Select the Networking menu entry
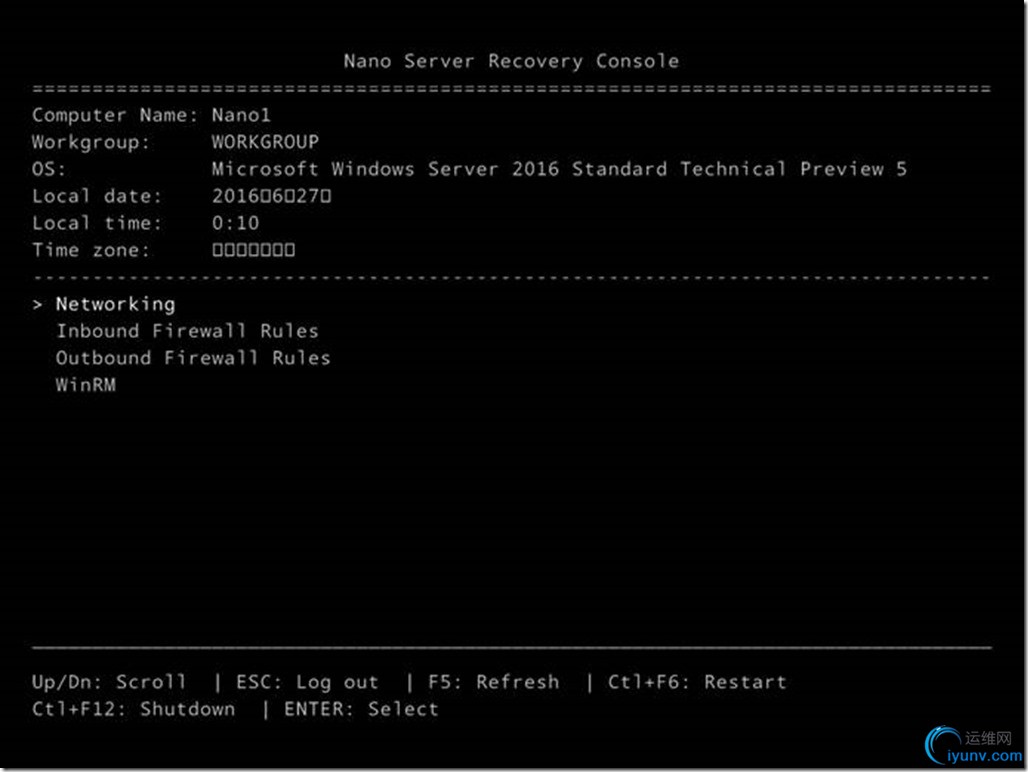Image resolution: width=1028 pixels, height=772 pixels. pyautogui.click(x=115, y=304)
